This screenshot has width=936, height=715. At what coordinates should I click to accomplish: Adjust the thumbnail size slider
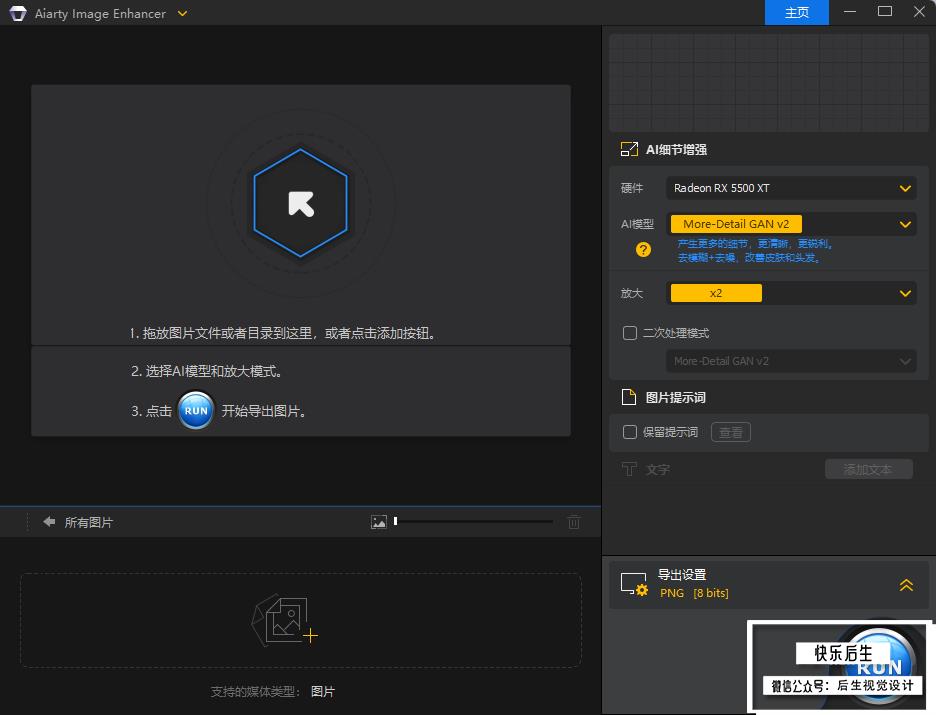(473, 522)
